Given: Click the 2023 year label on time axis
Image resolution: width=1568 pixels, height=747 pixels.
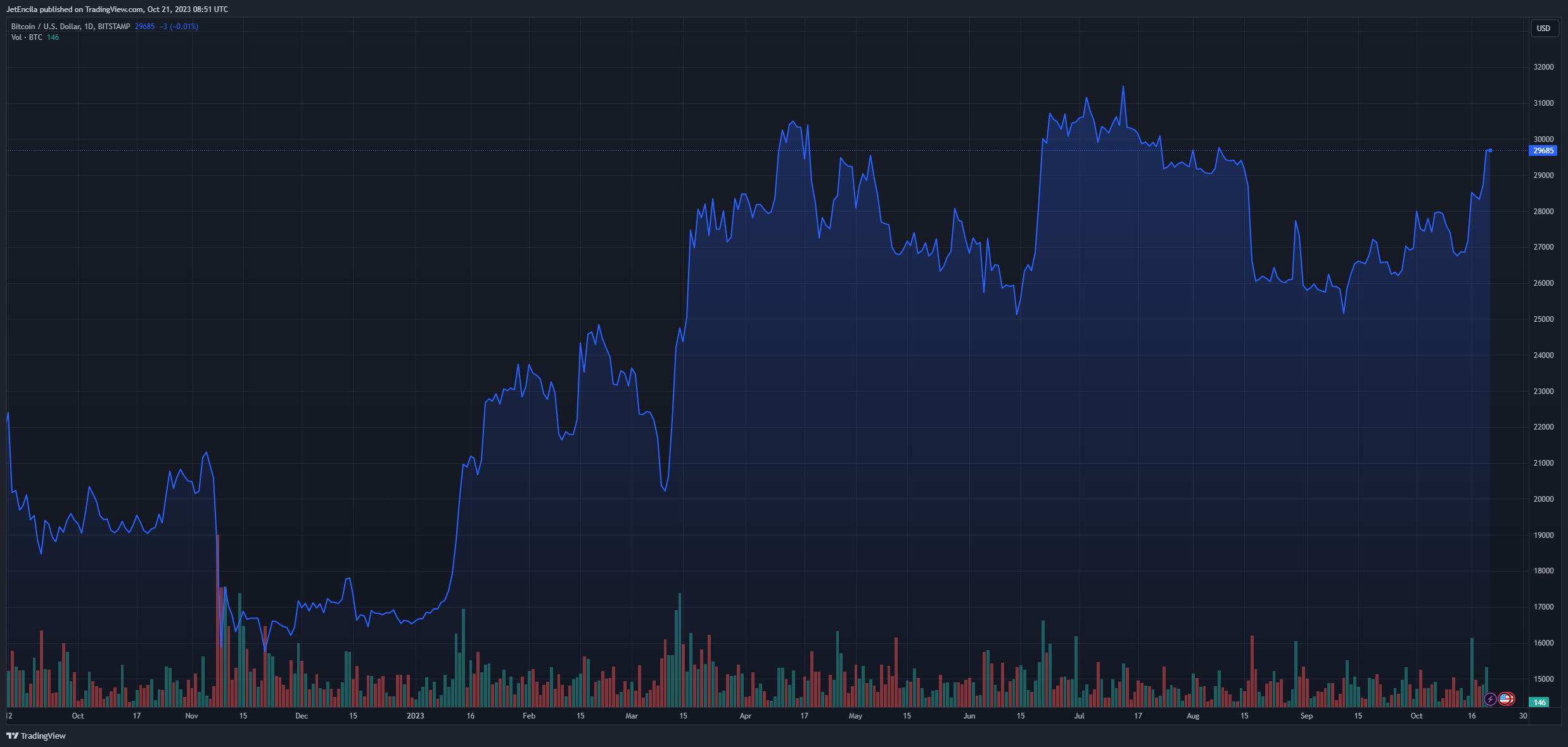Looking at the screenshot, I should click(415, 716).
